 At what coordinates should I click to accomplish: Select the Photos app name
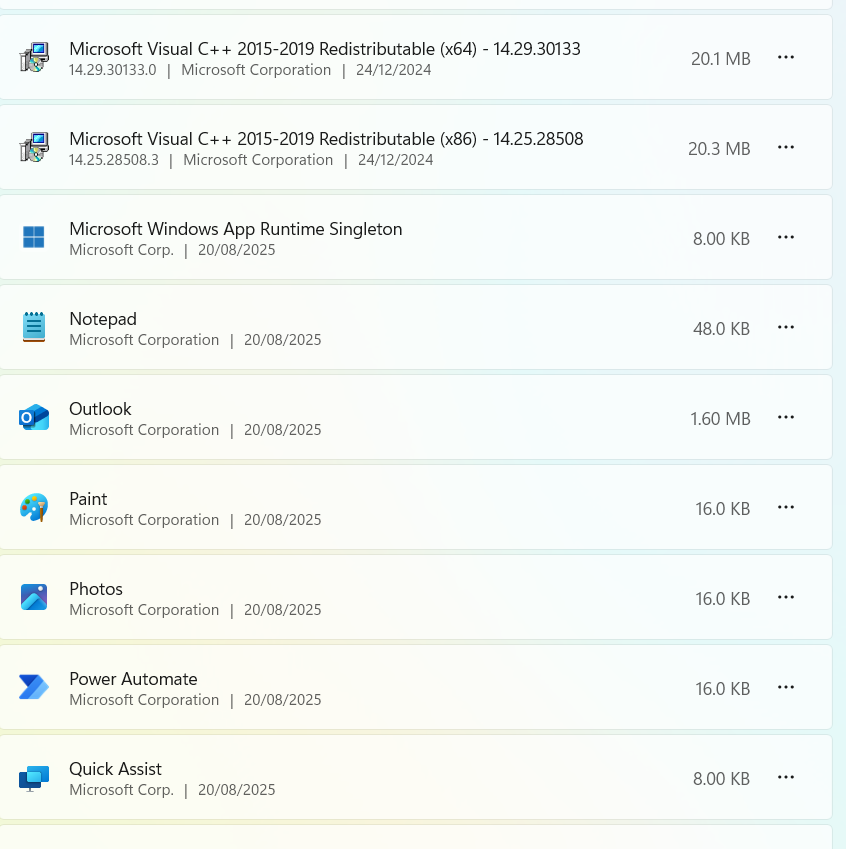(96, 589)
